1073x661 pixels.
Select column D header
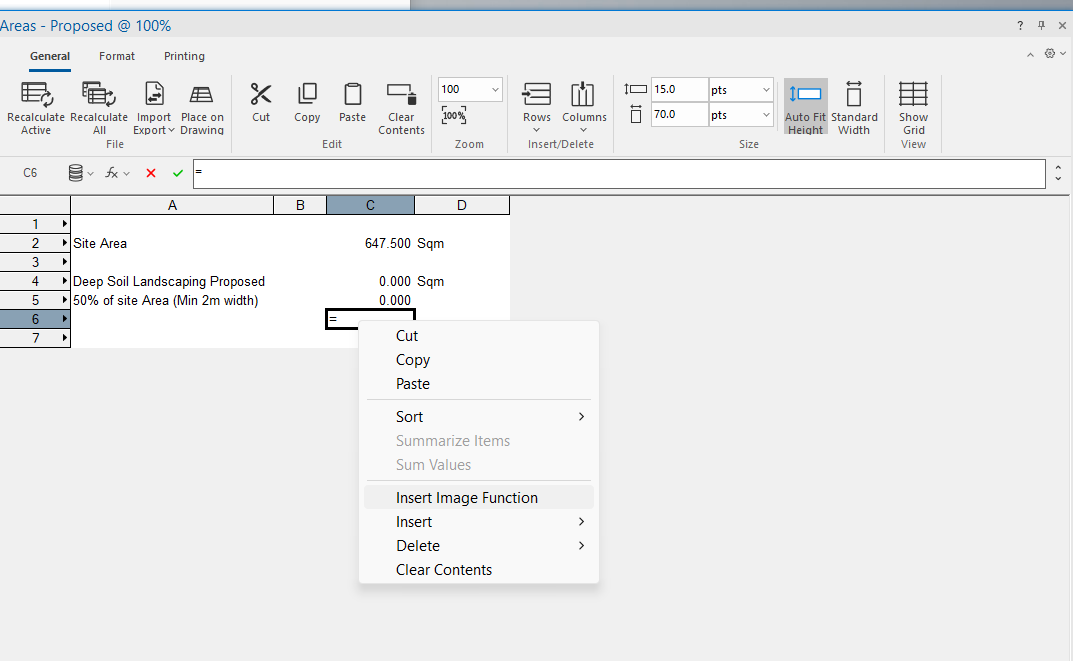pos(462,205)
